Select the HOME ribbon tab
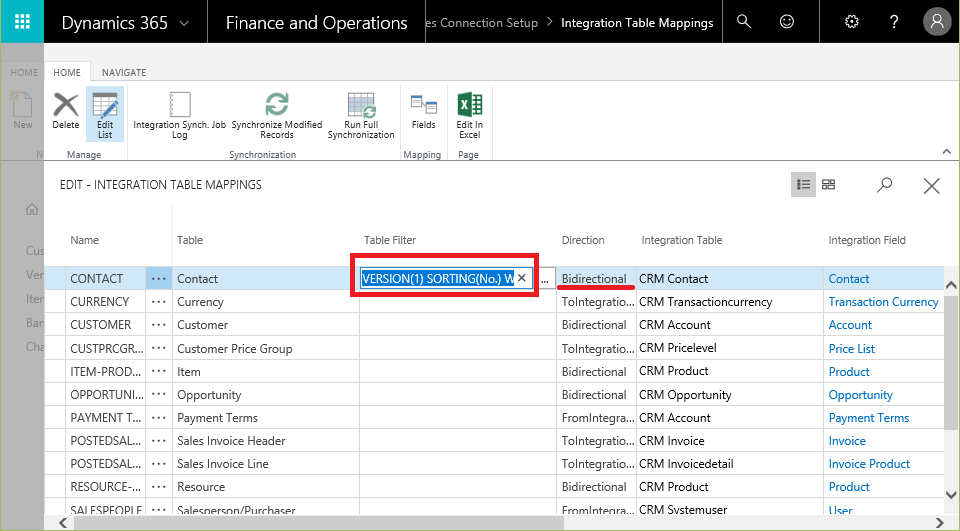Viewport: 960px width, 531px height. pyautogui.click(x=67, y=72)
